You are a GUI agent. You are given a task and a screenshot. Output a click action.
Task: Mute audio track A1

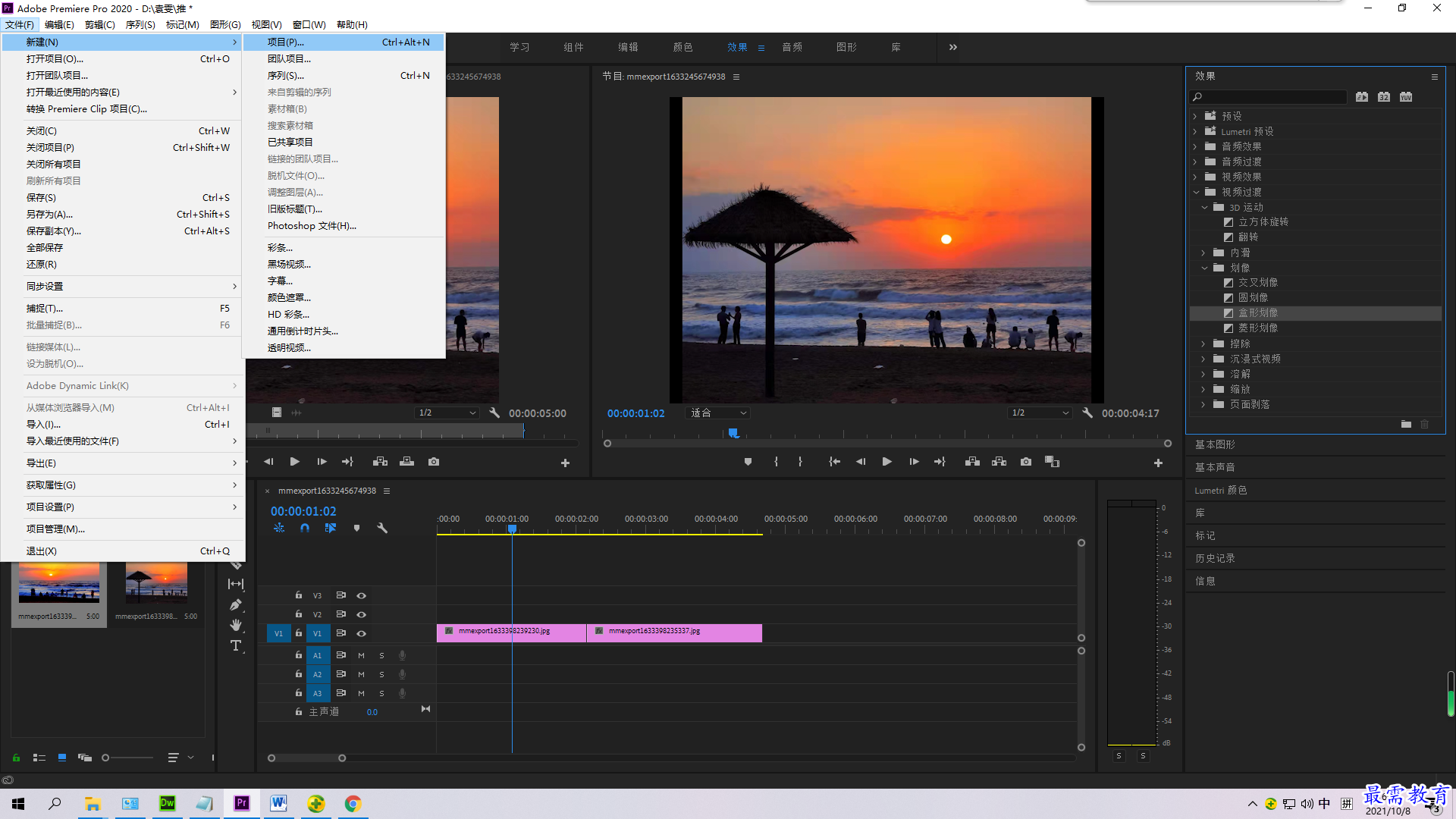pyautogui.click(x=361, y=655)
